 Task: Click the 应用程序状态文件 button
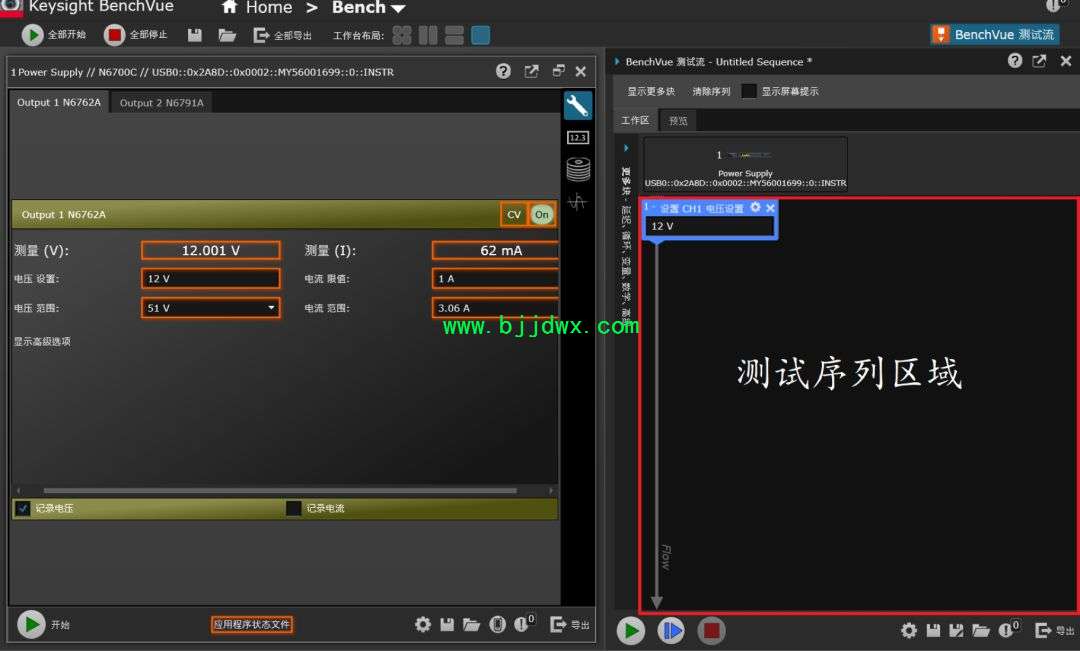click(252, 624)
